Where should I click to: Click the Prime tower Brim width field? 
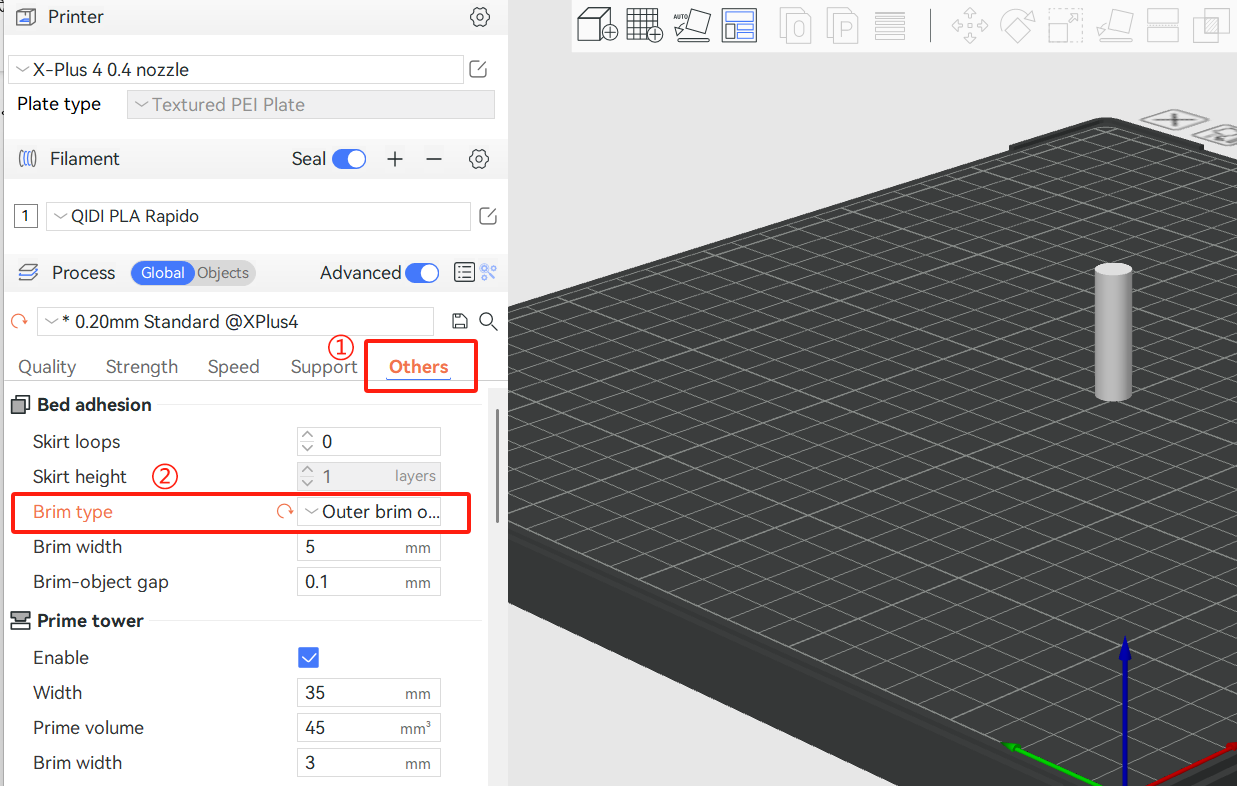[369, 763]
